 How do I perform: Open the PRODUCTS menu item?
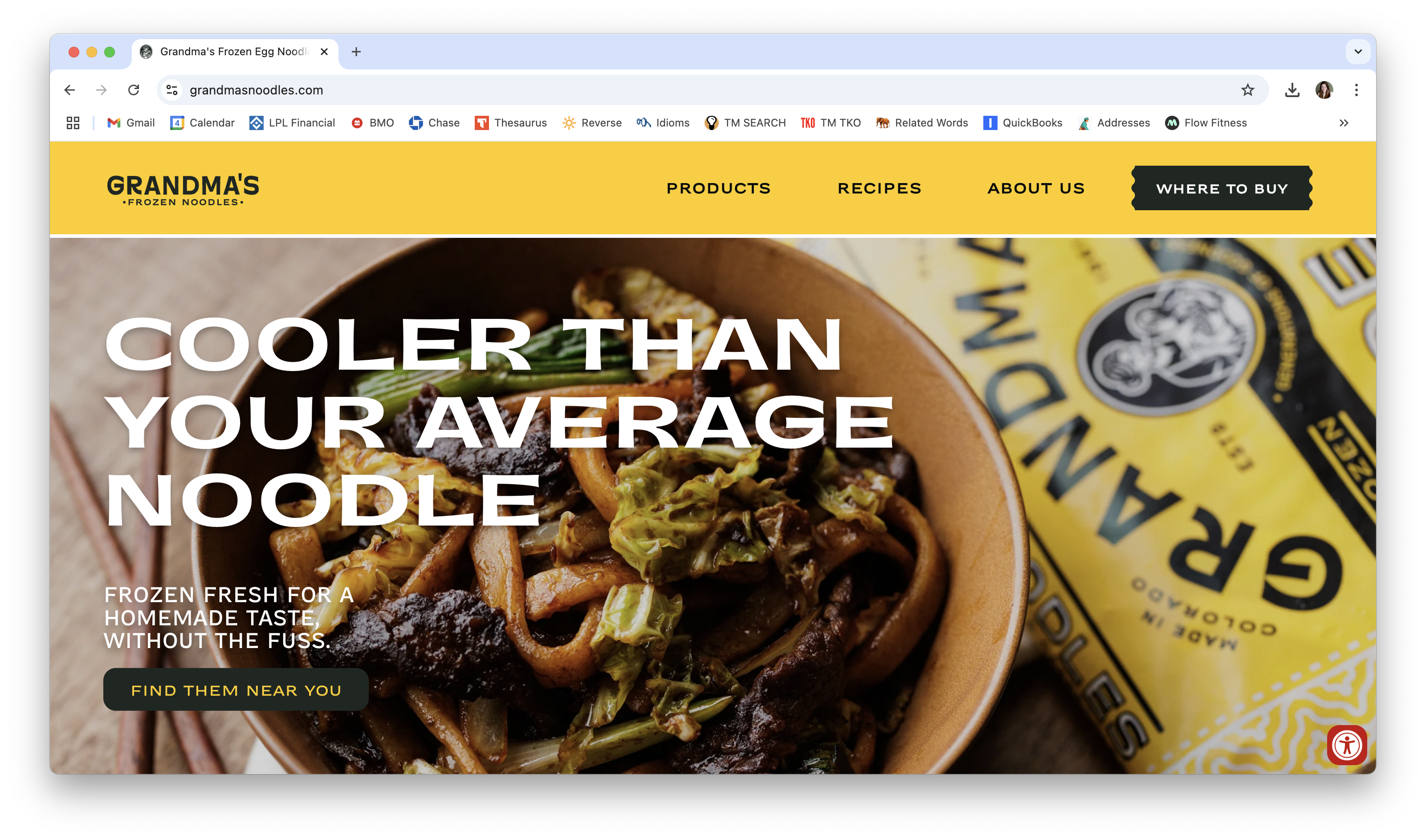[x=719, y=188]
